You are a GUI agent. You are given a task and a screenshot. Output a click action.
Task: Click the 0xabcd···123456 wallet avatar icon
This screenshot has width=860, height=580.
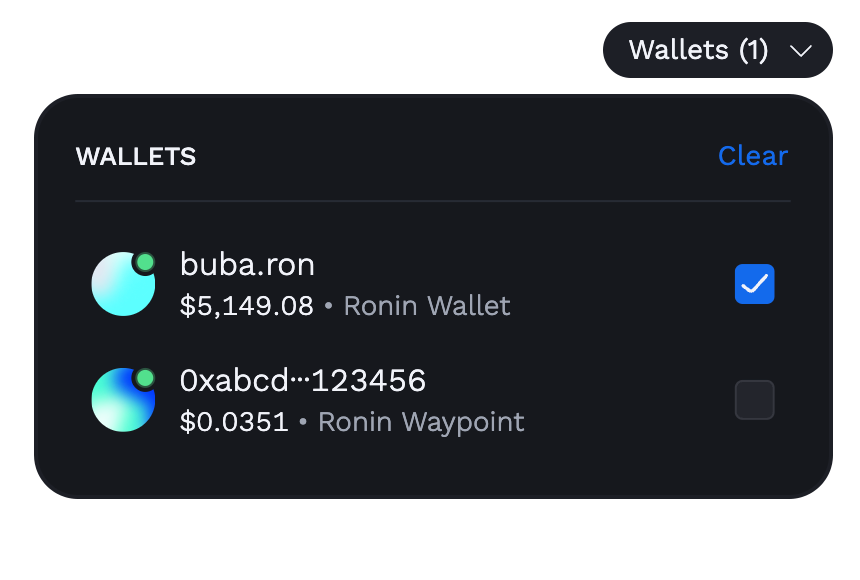coord(123,400)
